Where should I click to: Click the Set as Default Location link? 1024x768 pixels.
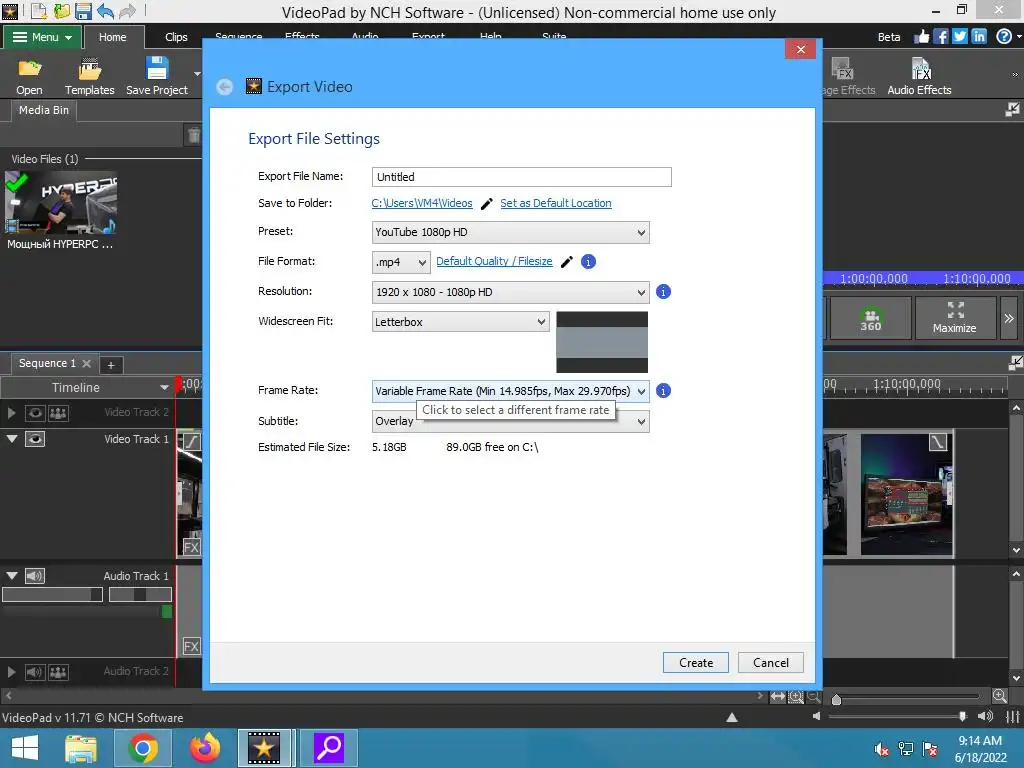tap(556, 204)
